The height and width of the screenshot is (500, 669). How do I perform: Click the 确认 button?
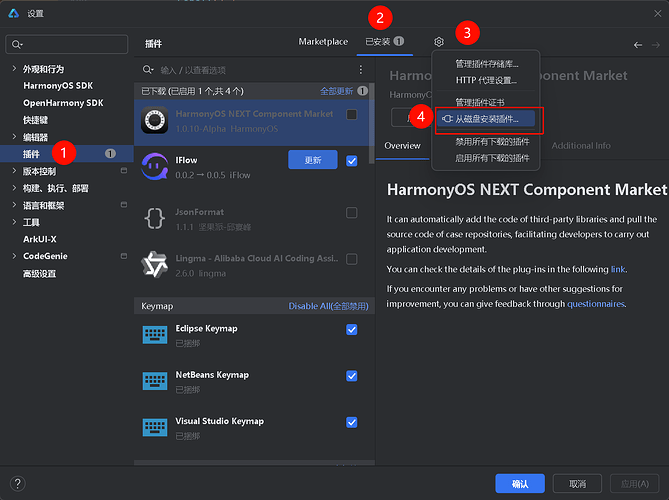pyautogui.click(x=520, y=483)
